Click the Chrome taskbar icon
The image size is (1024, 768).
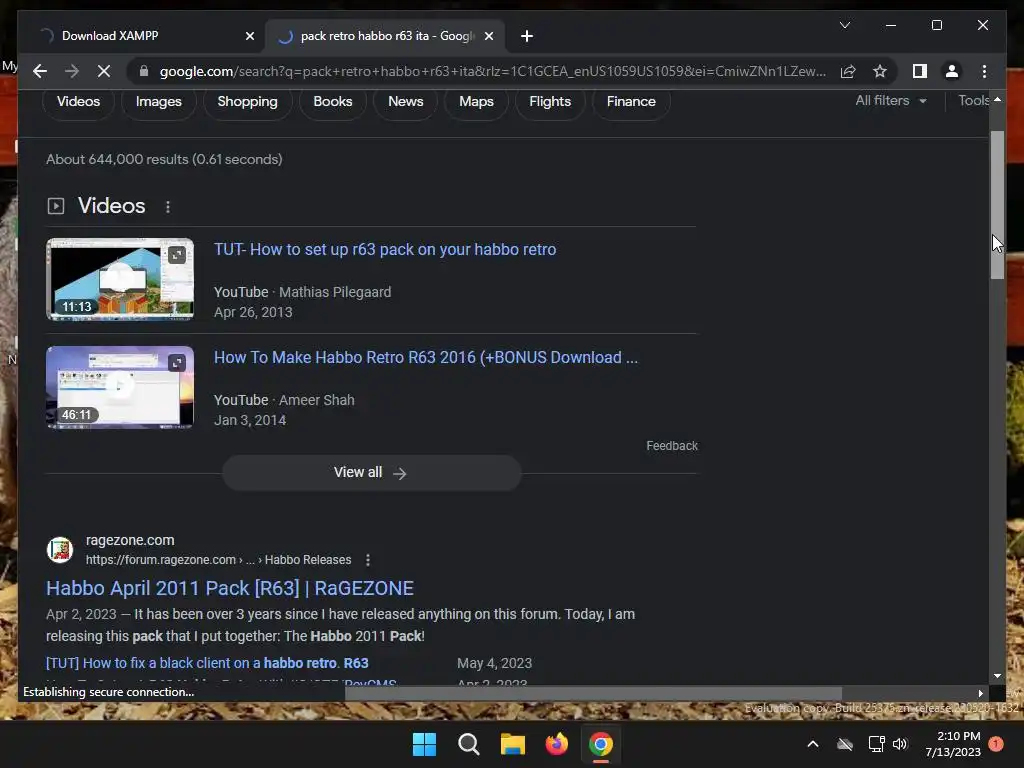tap(601, 744)
